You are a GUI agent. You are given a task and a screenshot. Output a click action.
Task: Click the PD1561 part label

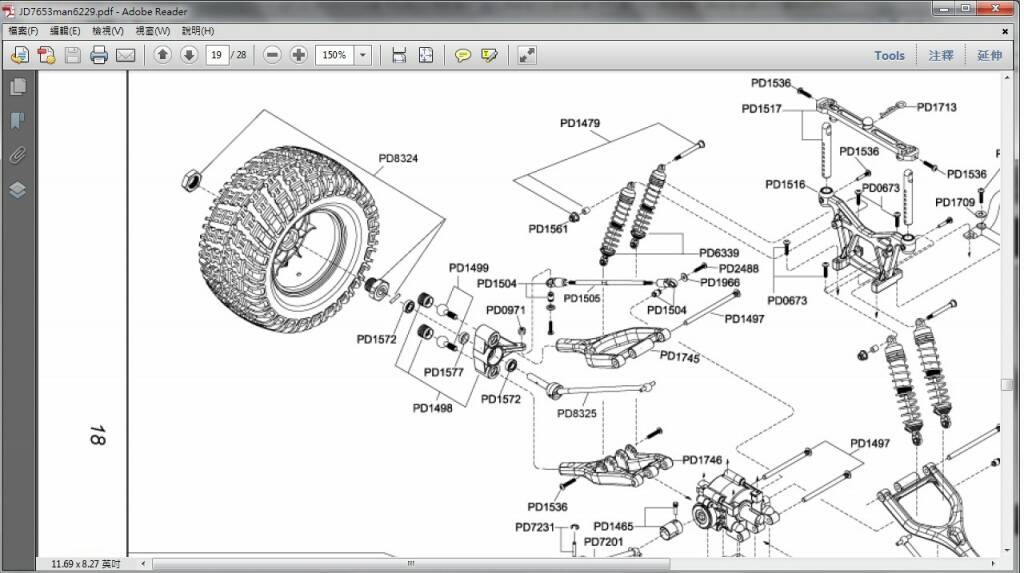[x=548, y=229]
